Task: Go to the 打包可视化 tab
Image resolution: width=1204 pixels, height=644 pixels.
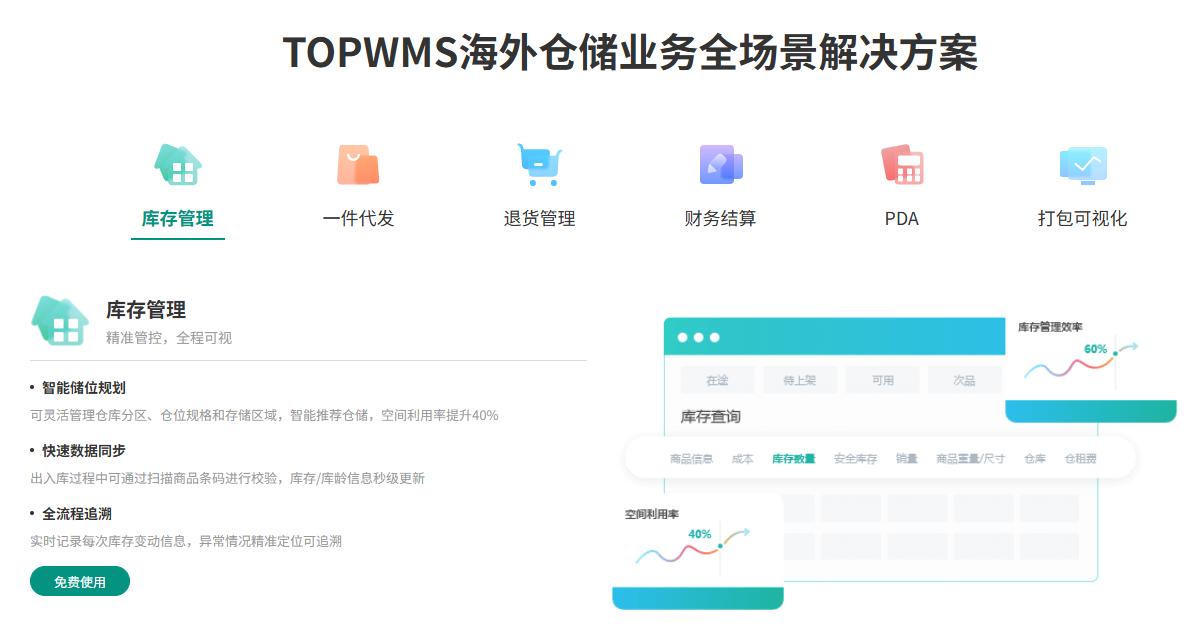Action: [x=1082, y=219]
